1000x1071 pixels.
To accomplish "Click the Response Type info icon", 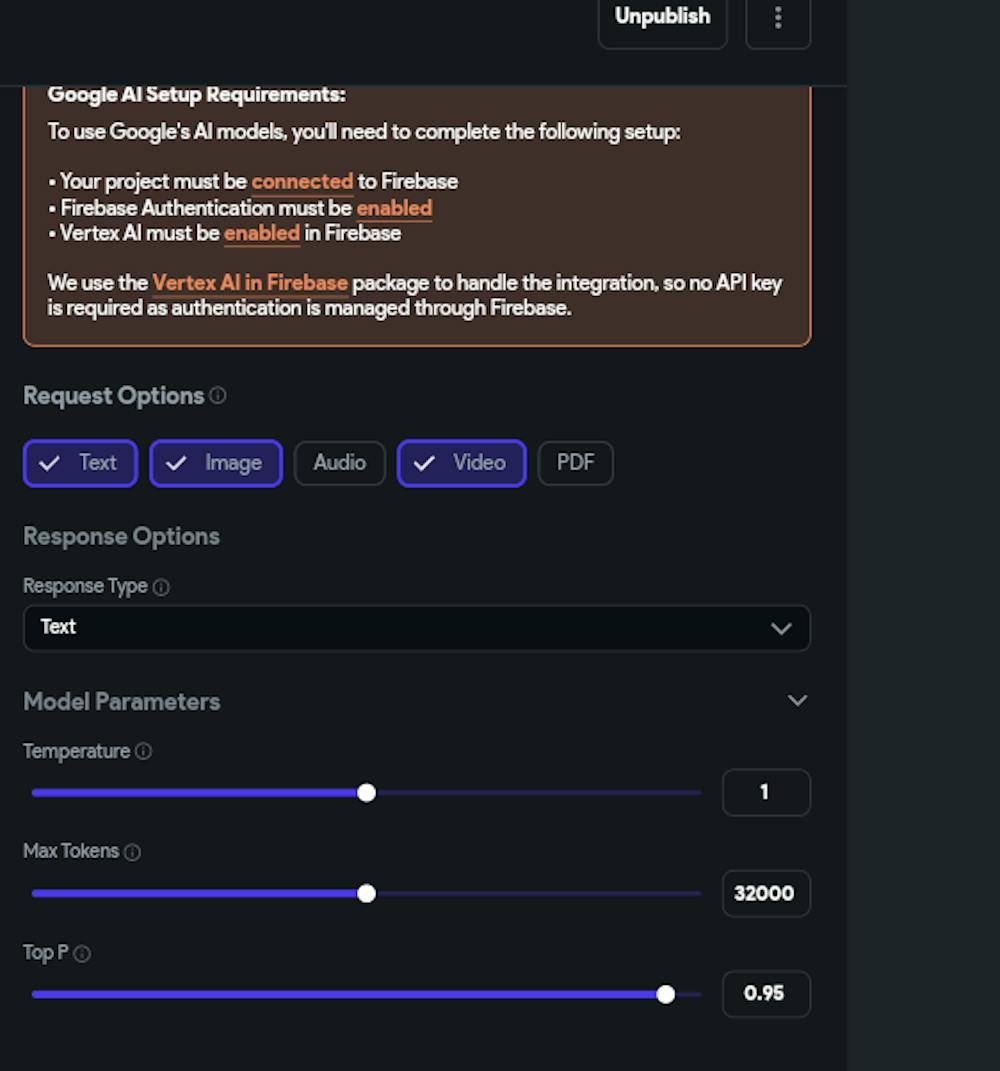I will coord(161,587).
